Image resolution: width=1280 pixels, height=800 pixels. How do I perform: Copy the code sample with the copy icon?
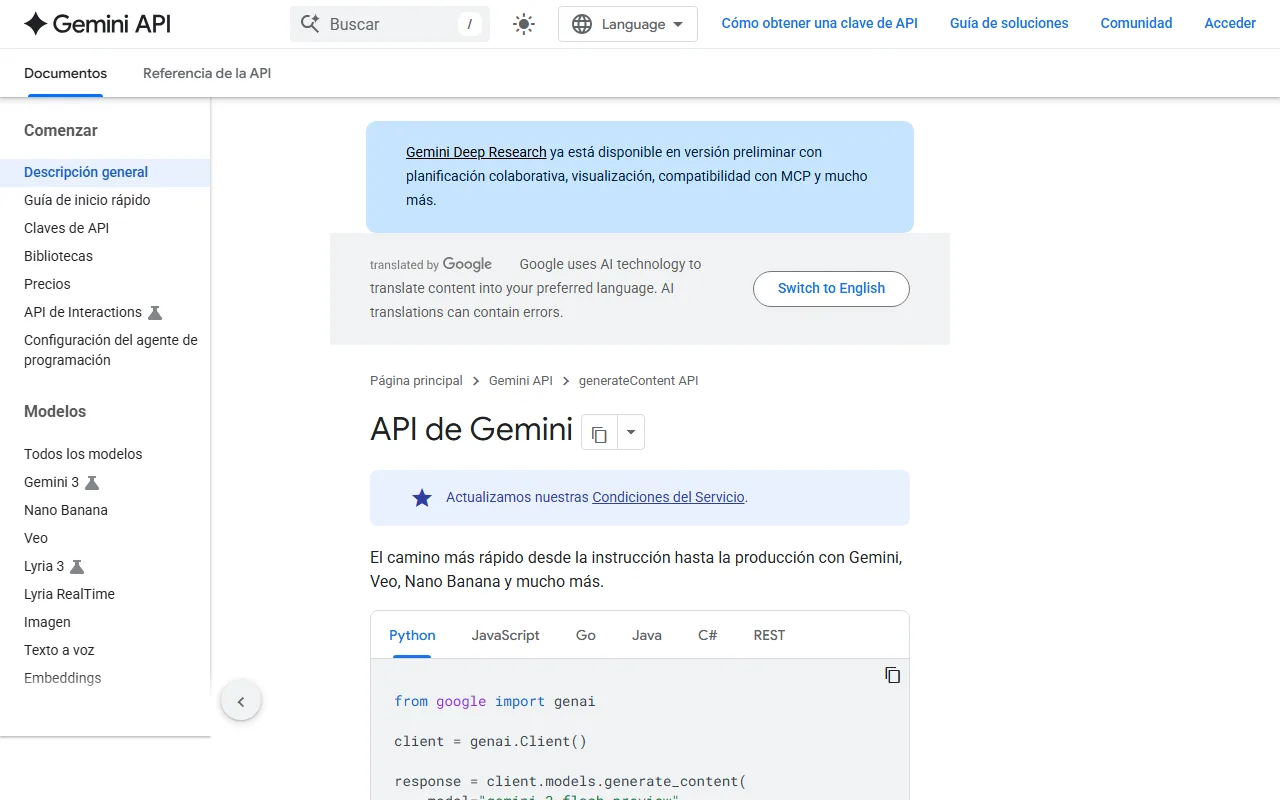893,675
